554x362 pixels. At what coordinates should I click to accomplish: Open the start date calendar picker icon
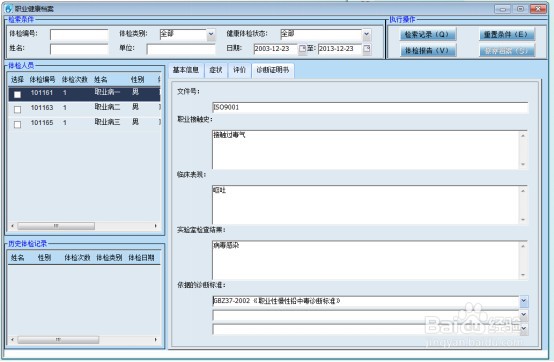302,48
